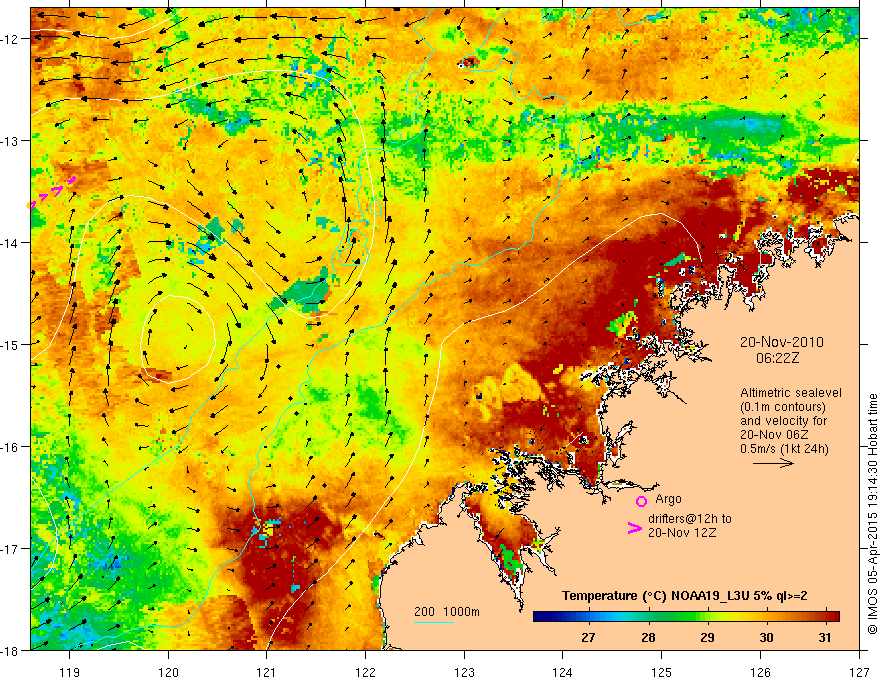
Task: Click the 'Altimetric sealevel' caption line
Action: (791, 393)
